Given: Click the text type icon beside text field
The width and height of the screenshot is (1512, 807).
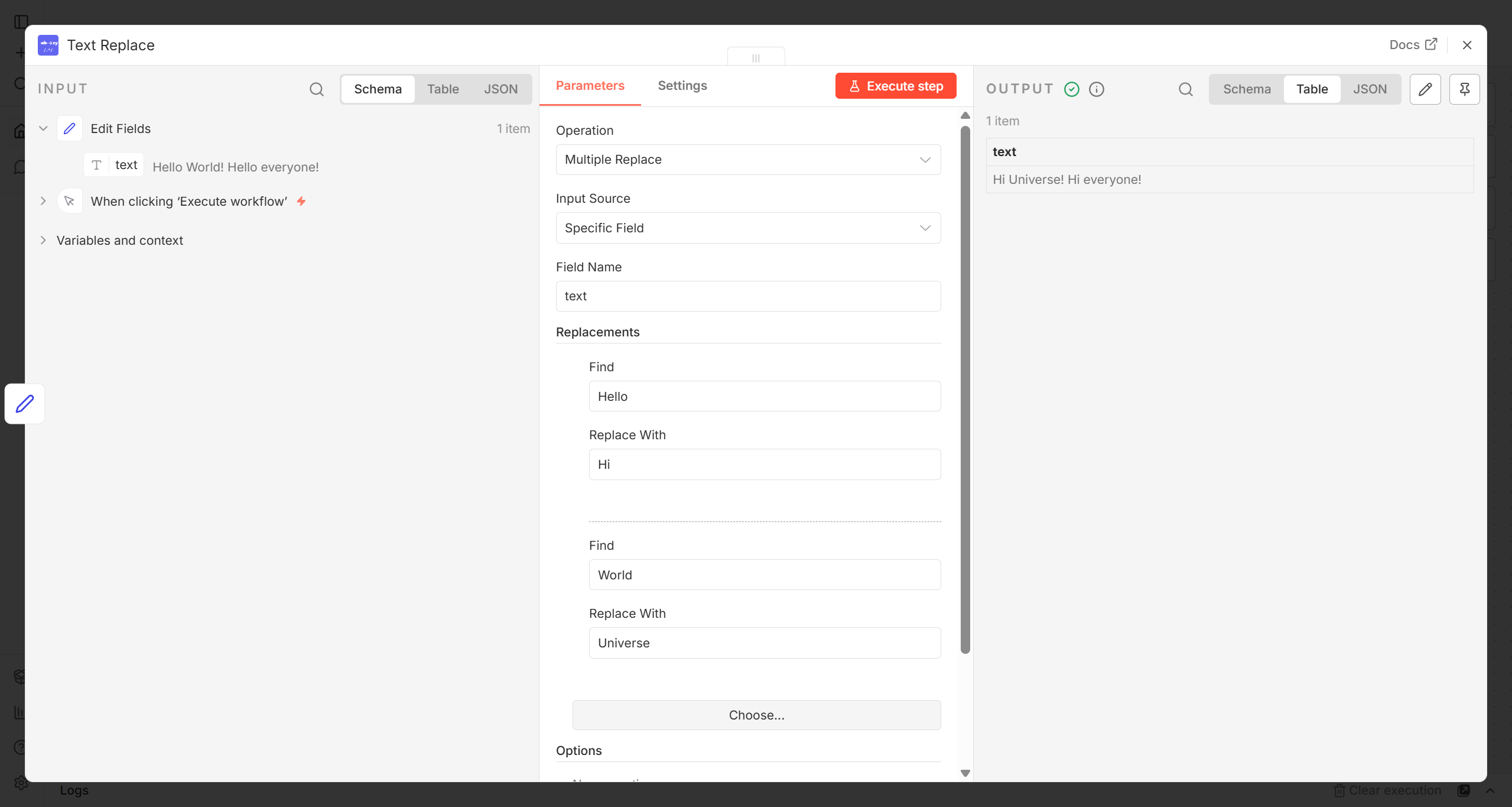Looking at the screenshot, I should pyautogui.click(x=97, y=165).
